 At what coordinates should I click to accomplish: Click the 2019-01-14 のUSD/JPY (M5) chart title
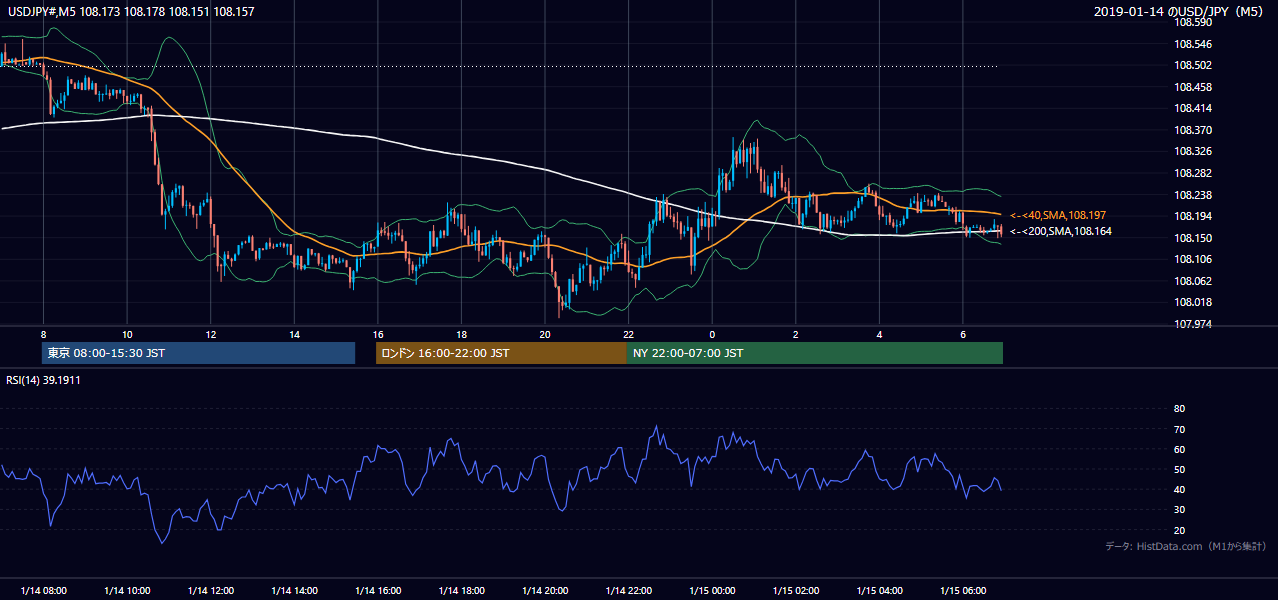tap(1180, 12)
